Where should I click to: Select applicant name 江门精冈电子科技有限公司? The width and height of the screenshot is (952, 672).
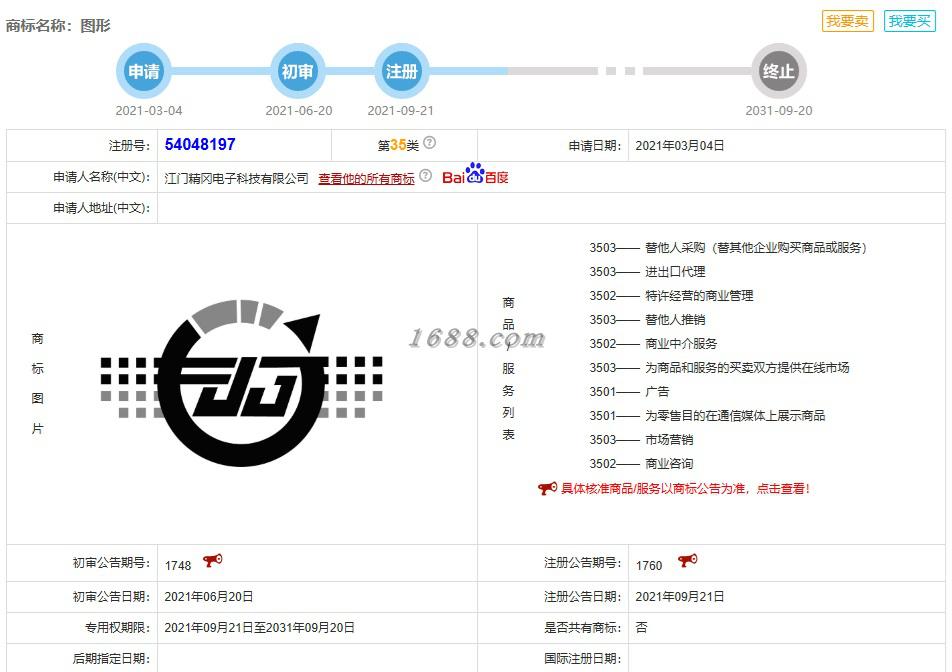click(236, 178)
